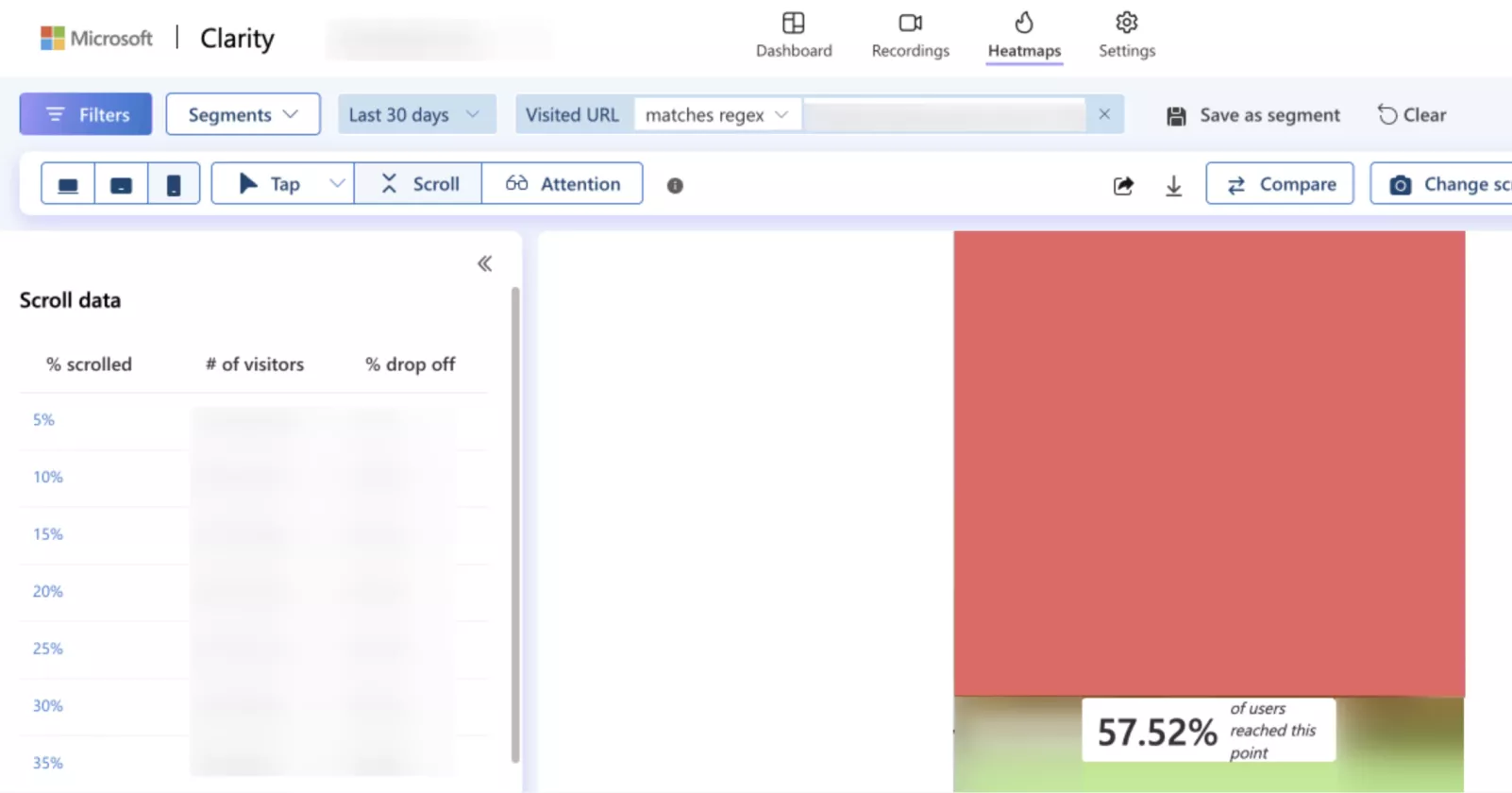Image resolution: width=1512 pixels, height=793 pixels.
Task: Open the Settings gear page
Action: [x=1126, y=36]
